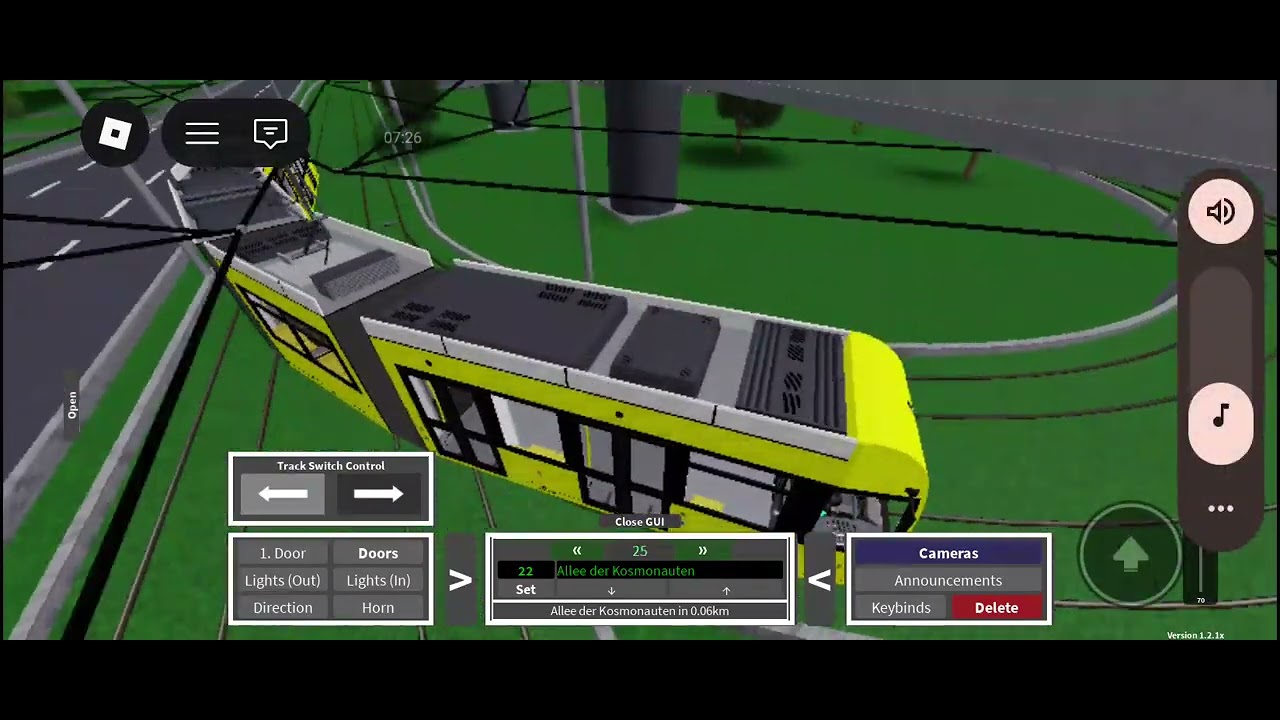Open the Cameras tab
Image resolution: width=1280 pixels, height=720 pixels.
tap(948, 553)
